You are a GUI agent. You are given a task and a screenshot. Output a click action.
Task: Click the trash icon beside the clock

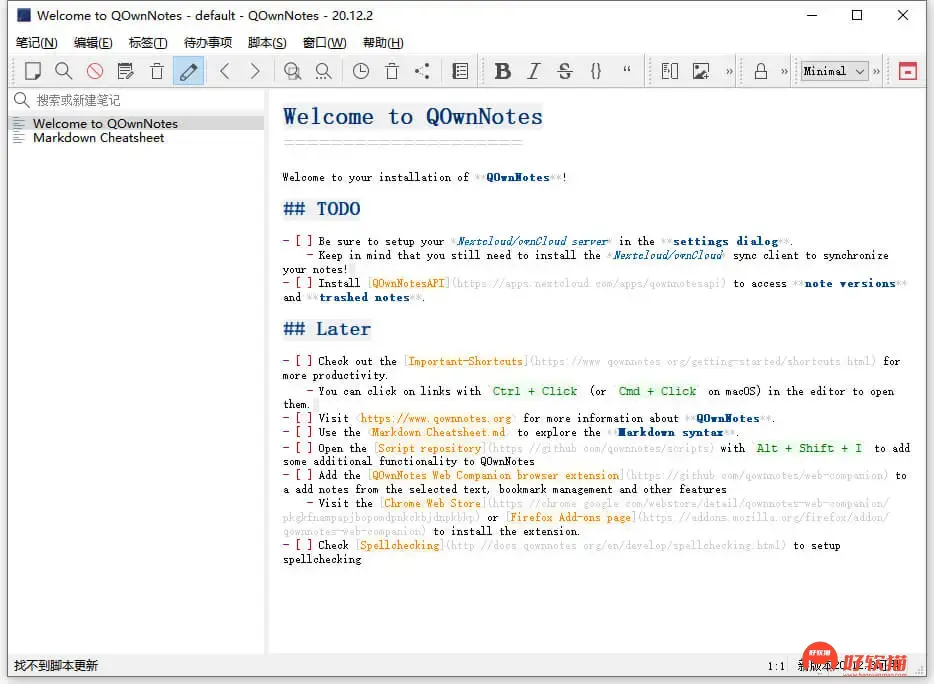click(x=392, y=71)
